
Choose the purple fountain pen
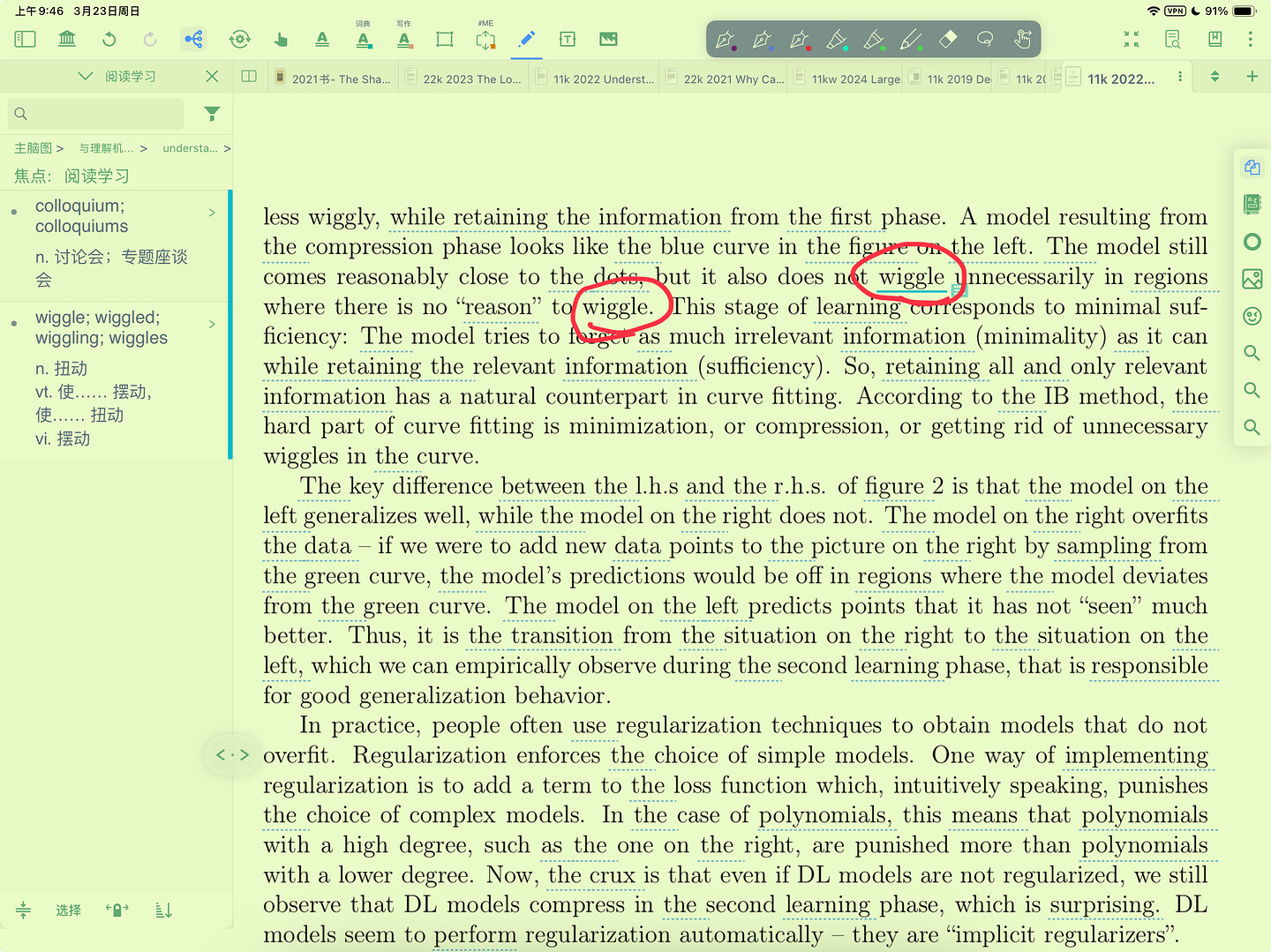point(726,39)
